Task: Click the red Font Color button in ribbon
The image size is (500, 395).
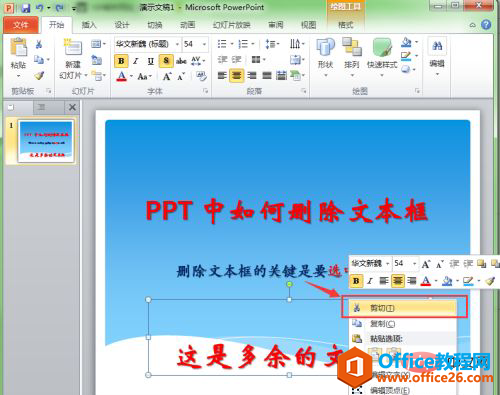Action: 122,77
